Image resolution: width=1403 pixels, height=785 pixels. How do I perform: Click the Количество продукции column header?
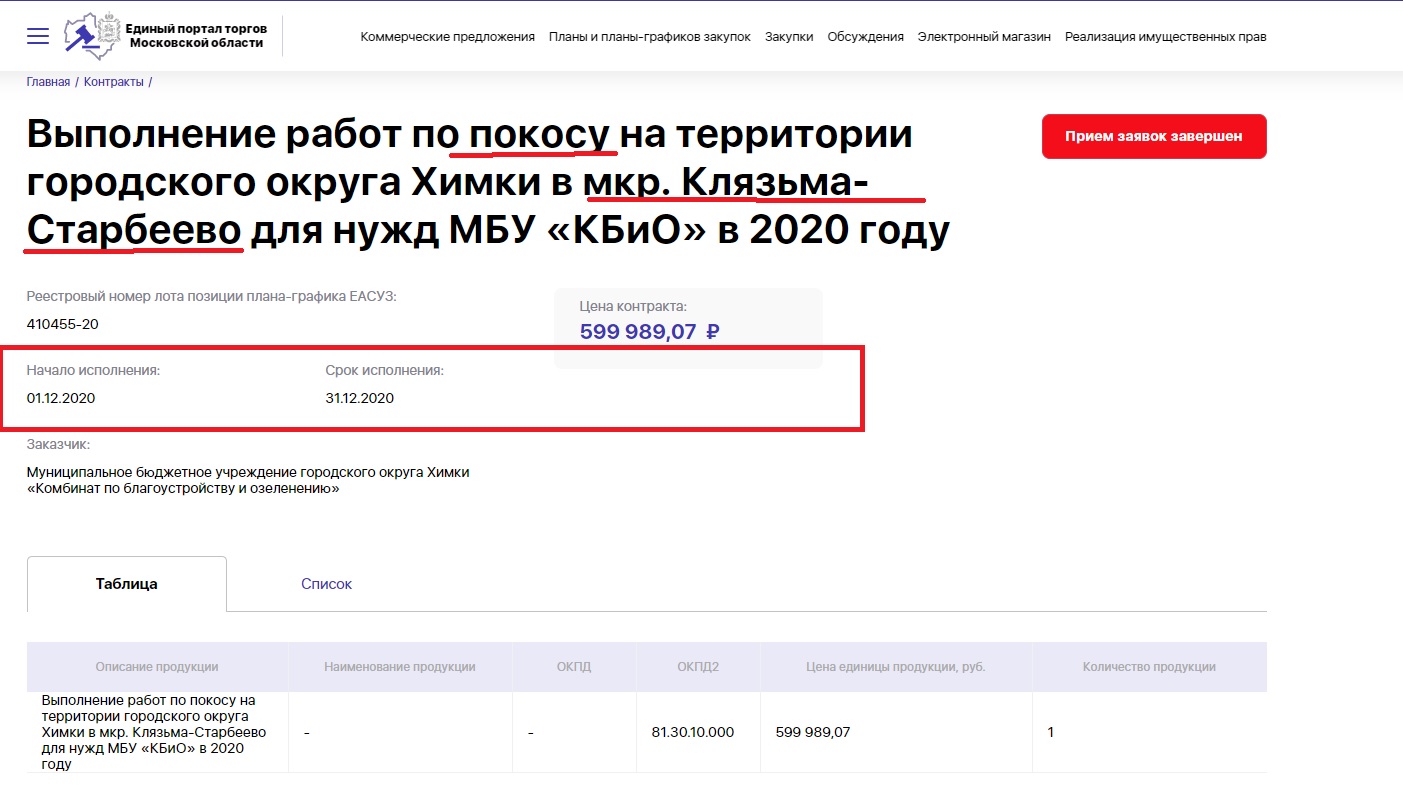(1148, 667)
